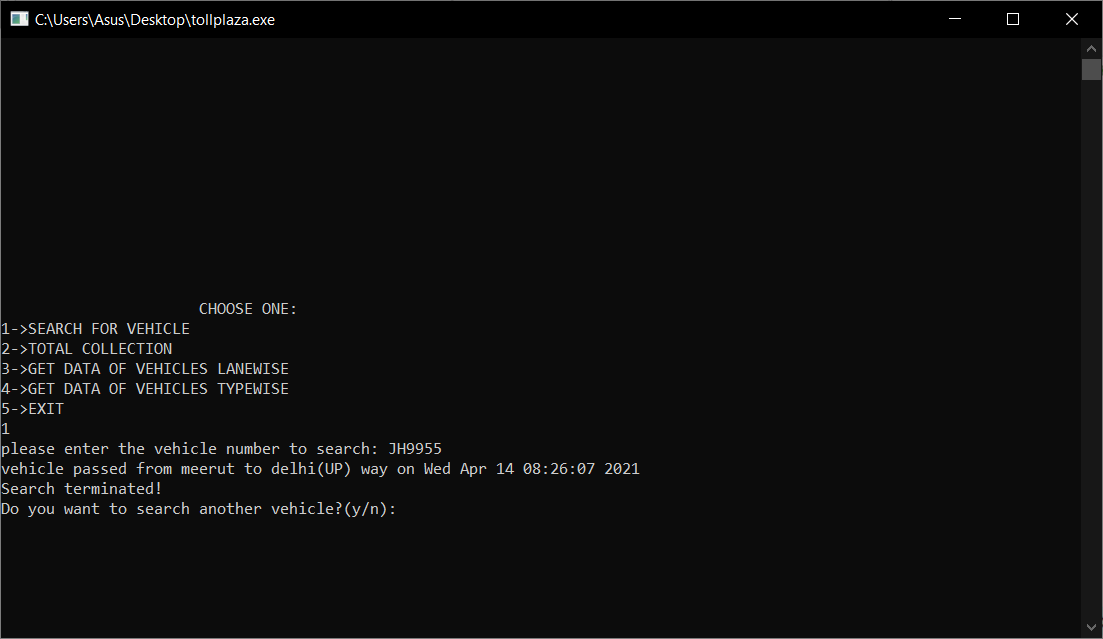Maximize the tollplaza console window
The height and width of the screenshot is (639, 1103).
coord(1013,18)
